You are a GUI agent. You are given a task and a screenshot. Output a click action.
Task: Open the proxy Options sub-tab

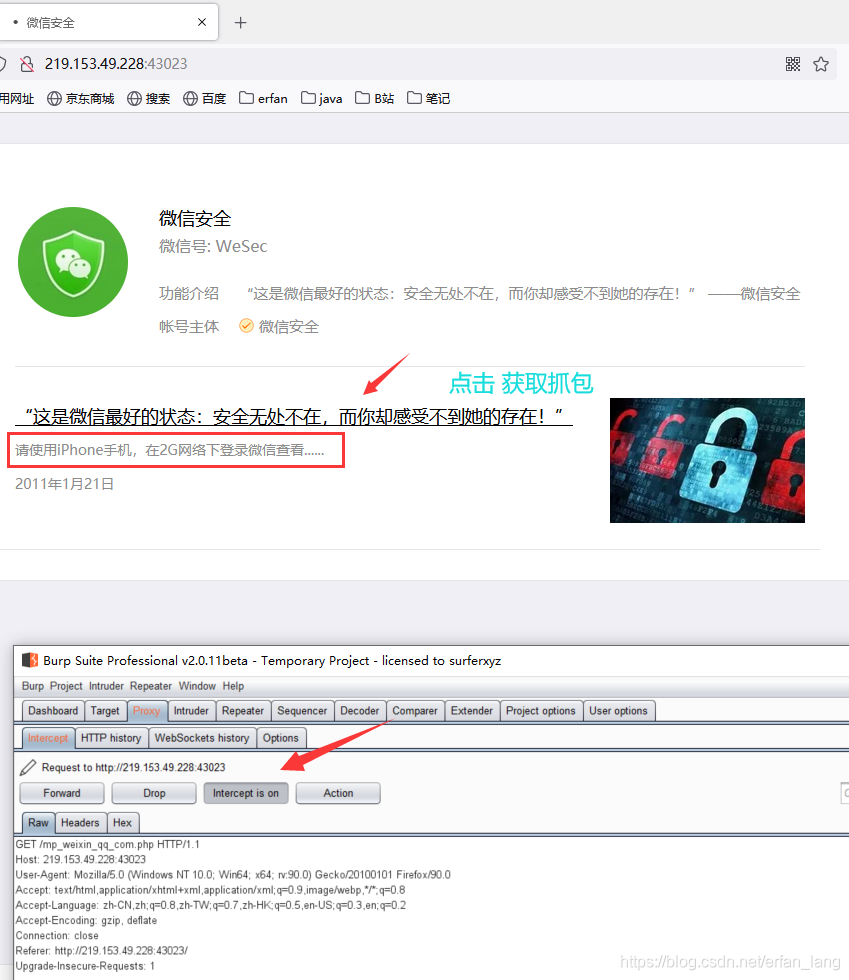(x=281, y=738)
